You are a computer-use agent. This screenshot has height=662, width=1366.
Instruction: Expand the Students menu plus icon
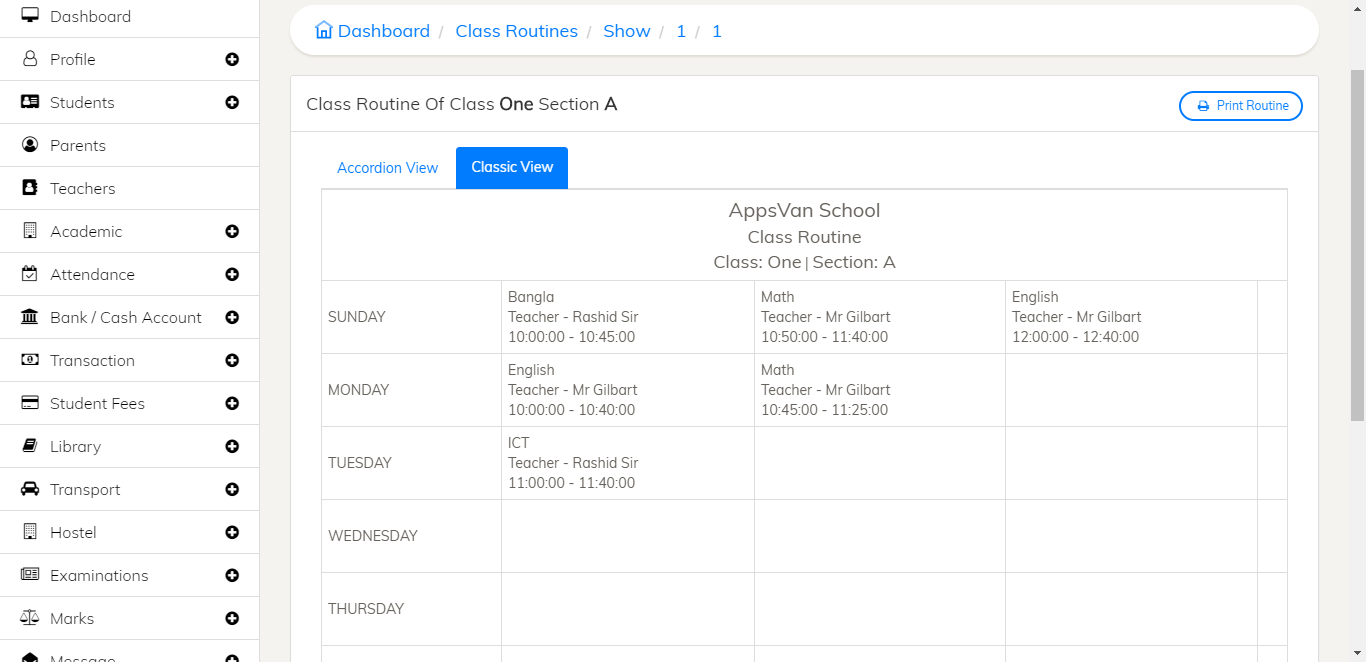coord(232,103)
